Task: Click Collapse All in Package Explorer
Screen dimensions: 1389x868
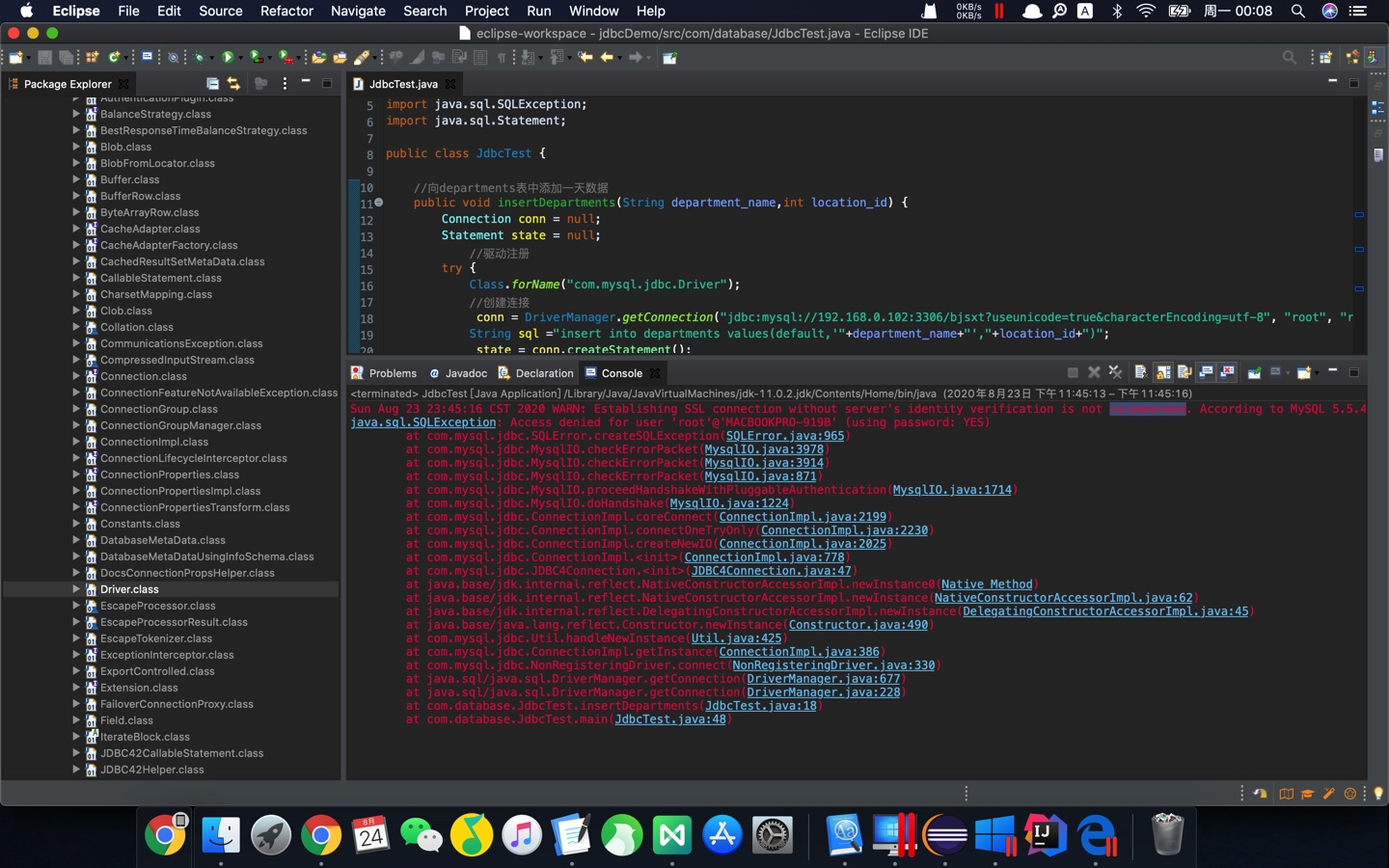Action: coord(212,84)
